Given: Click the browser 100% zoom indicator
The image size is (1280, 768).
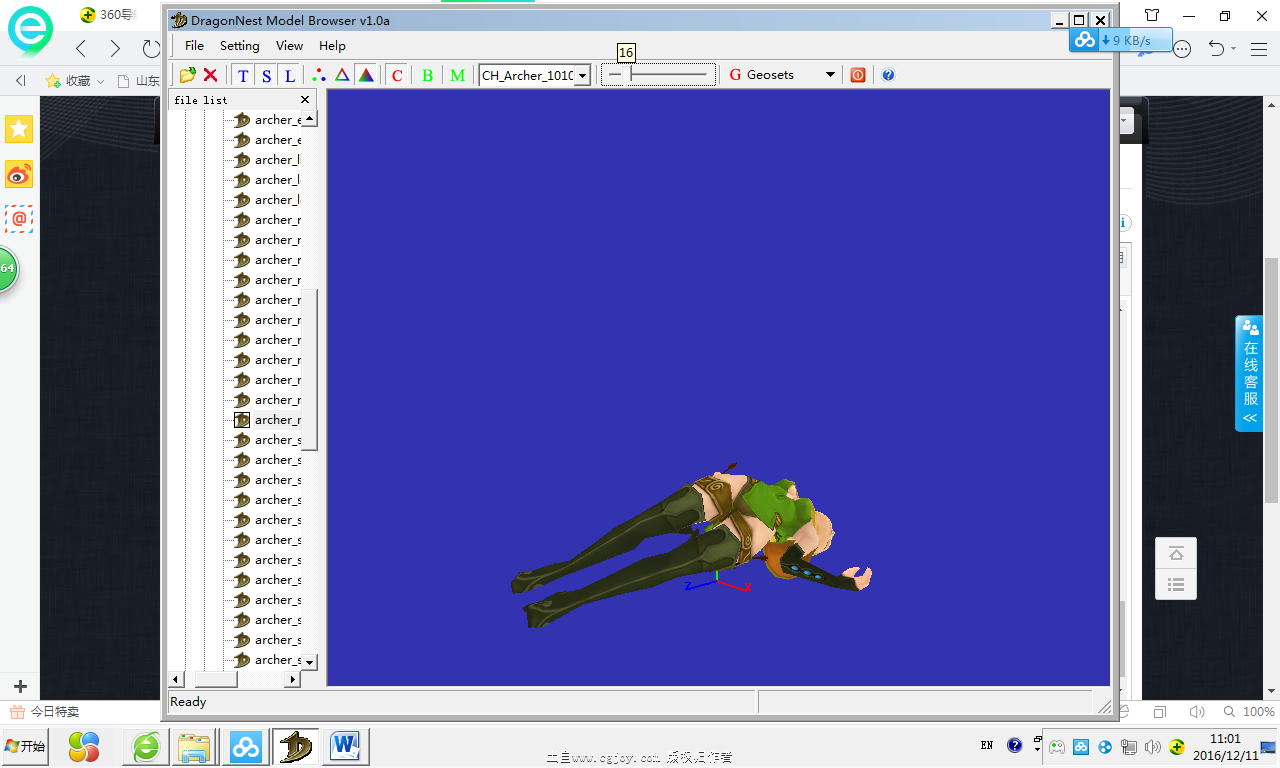Looking at the screenshot, I should [x=1250, y=712].
